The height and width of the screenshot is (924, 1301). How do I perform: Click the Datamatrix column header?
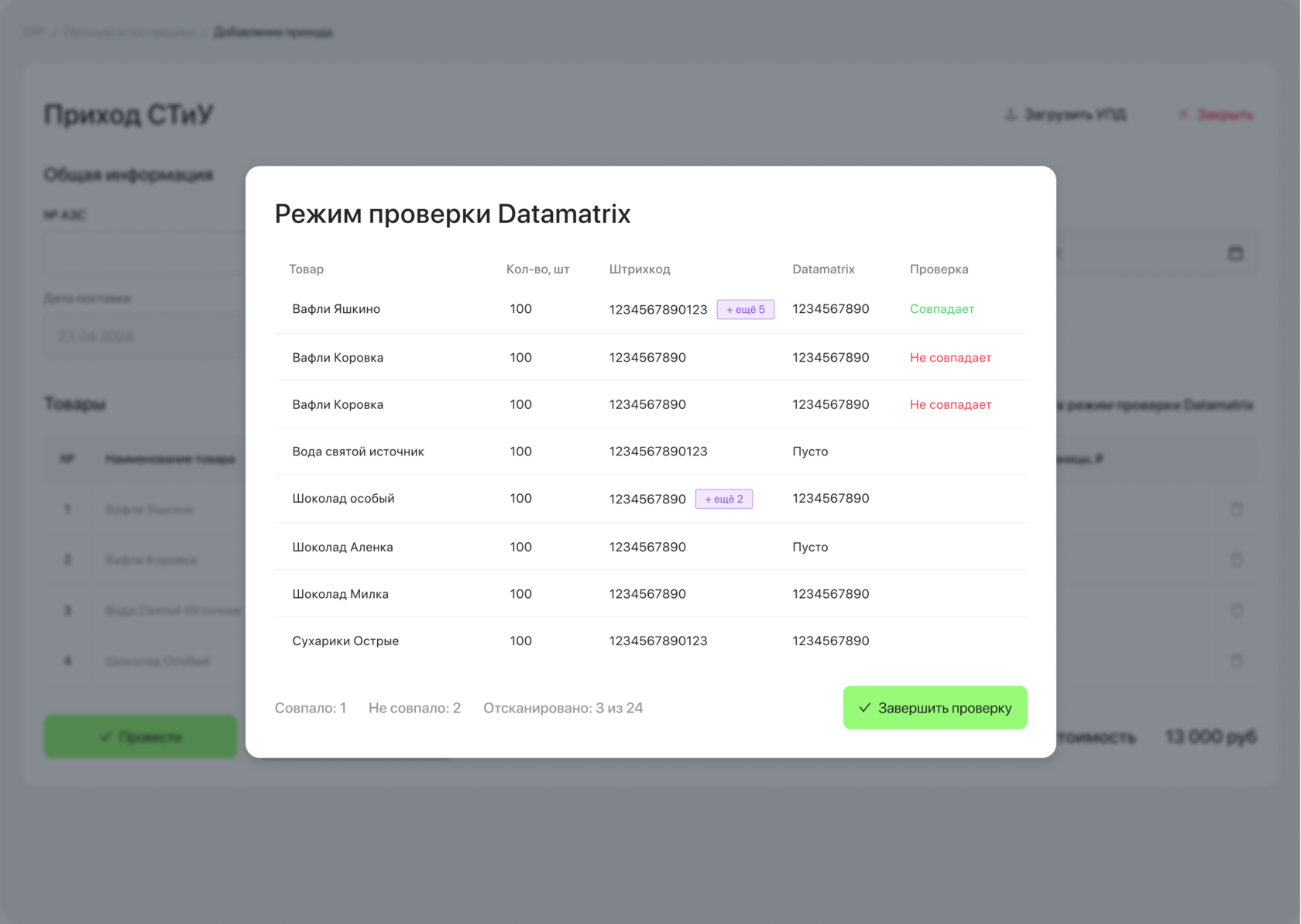click(823, 270)
